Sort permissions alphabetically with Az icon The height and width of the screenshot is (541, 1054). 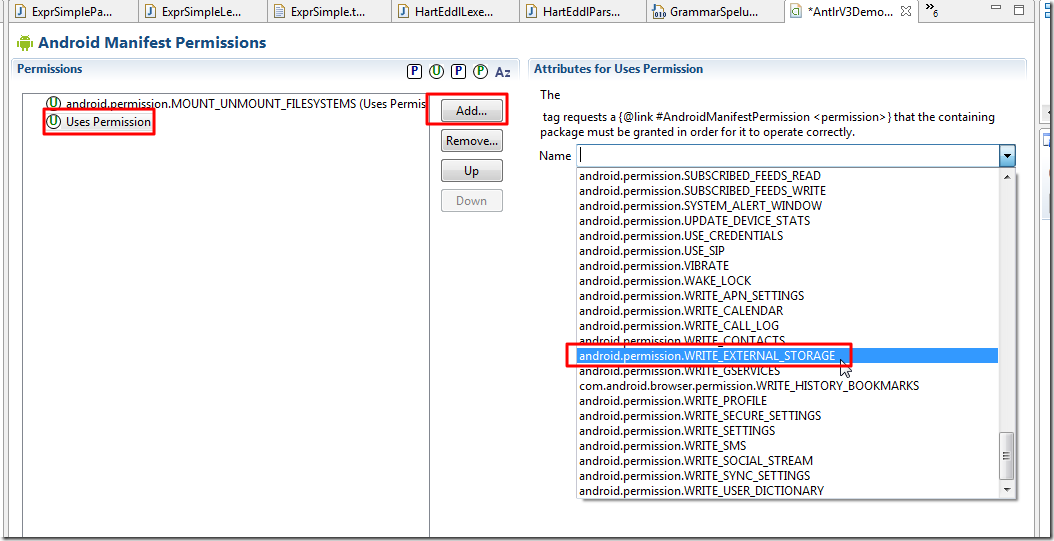(x=502, y=72)
